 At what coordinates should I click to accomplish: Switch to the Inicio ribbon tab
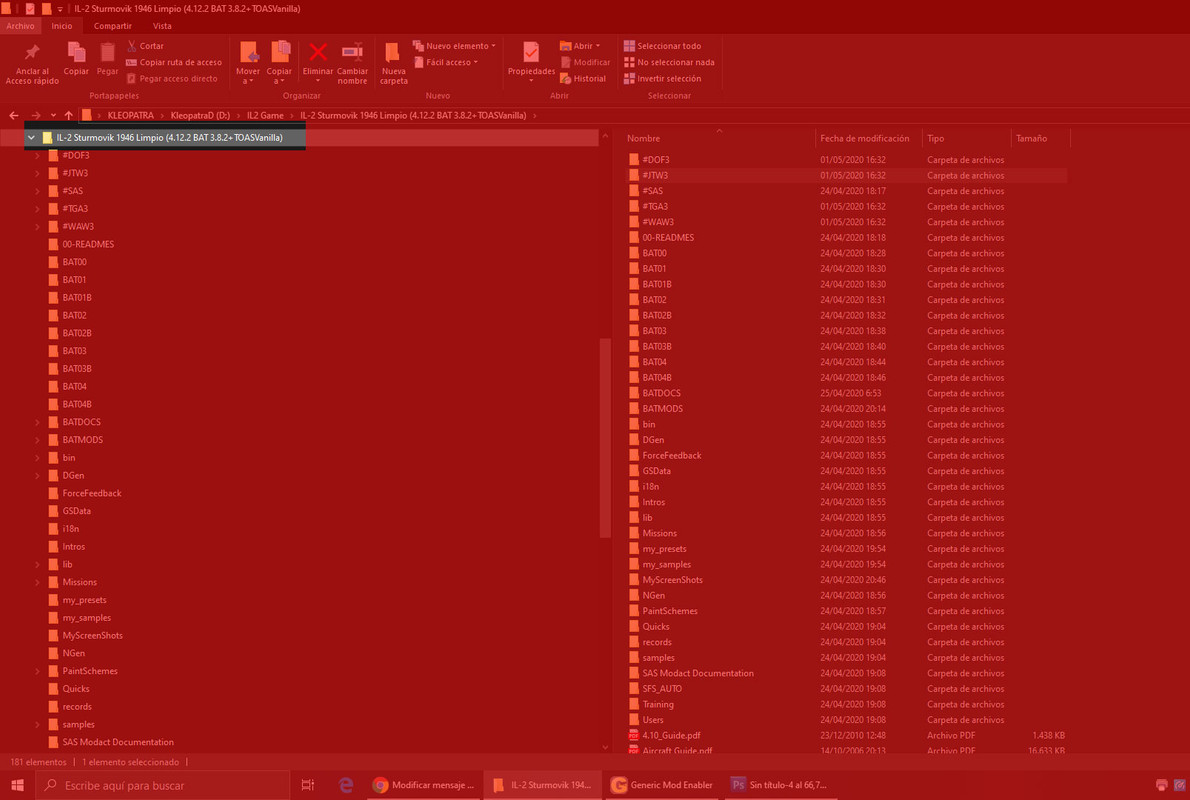[x=62, y=26]
